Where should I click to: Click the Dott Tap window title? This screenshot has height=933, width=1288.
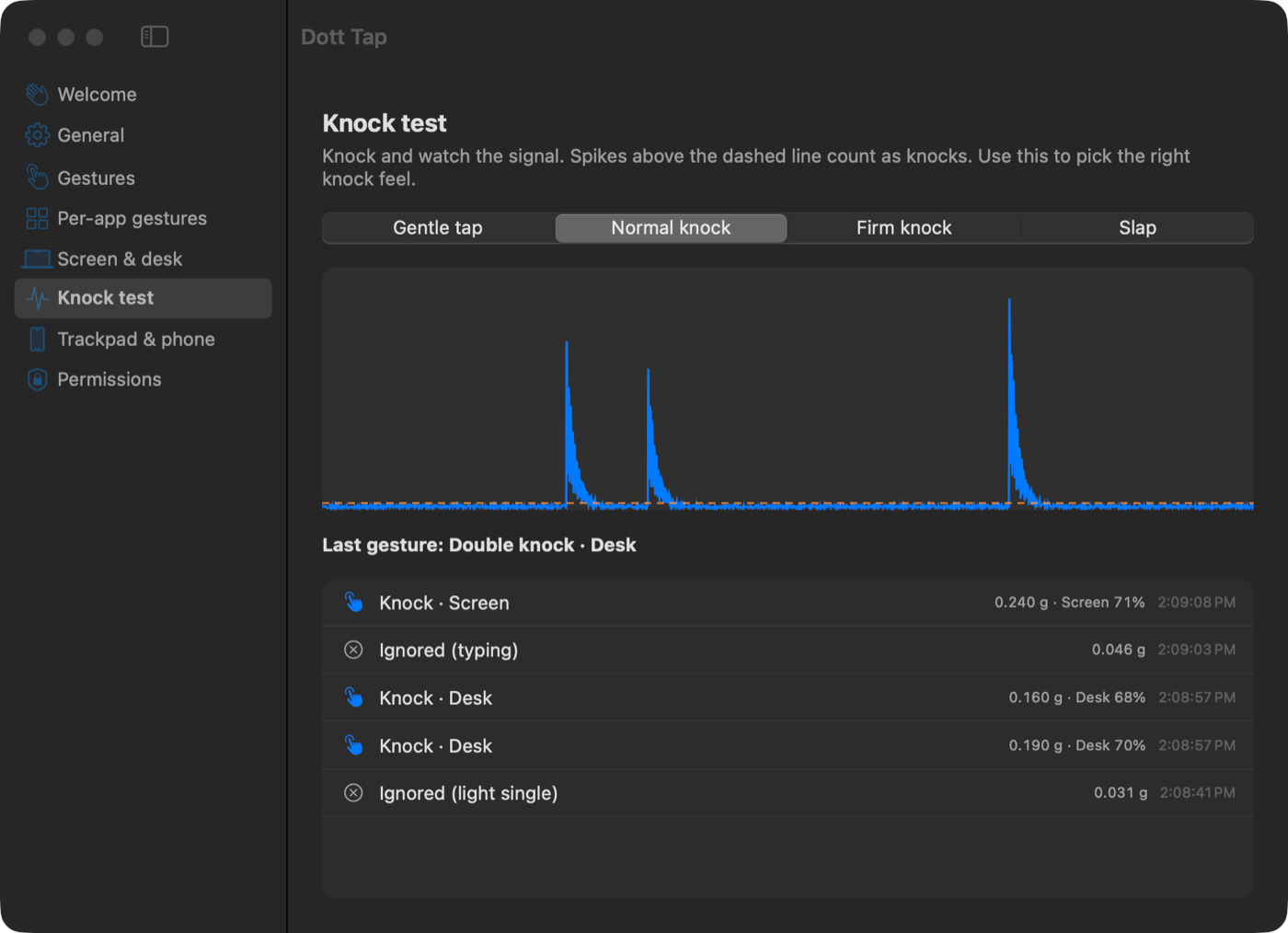pos(344,38)
